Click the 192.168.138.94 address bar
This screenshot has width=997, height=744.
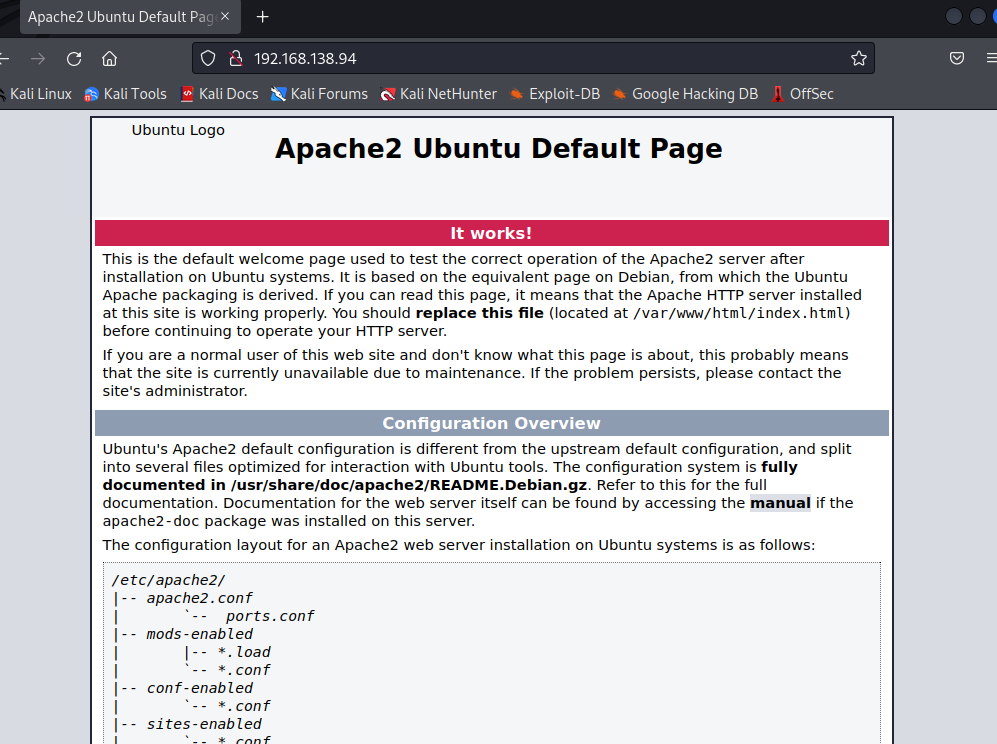click(x=533, y=59)
